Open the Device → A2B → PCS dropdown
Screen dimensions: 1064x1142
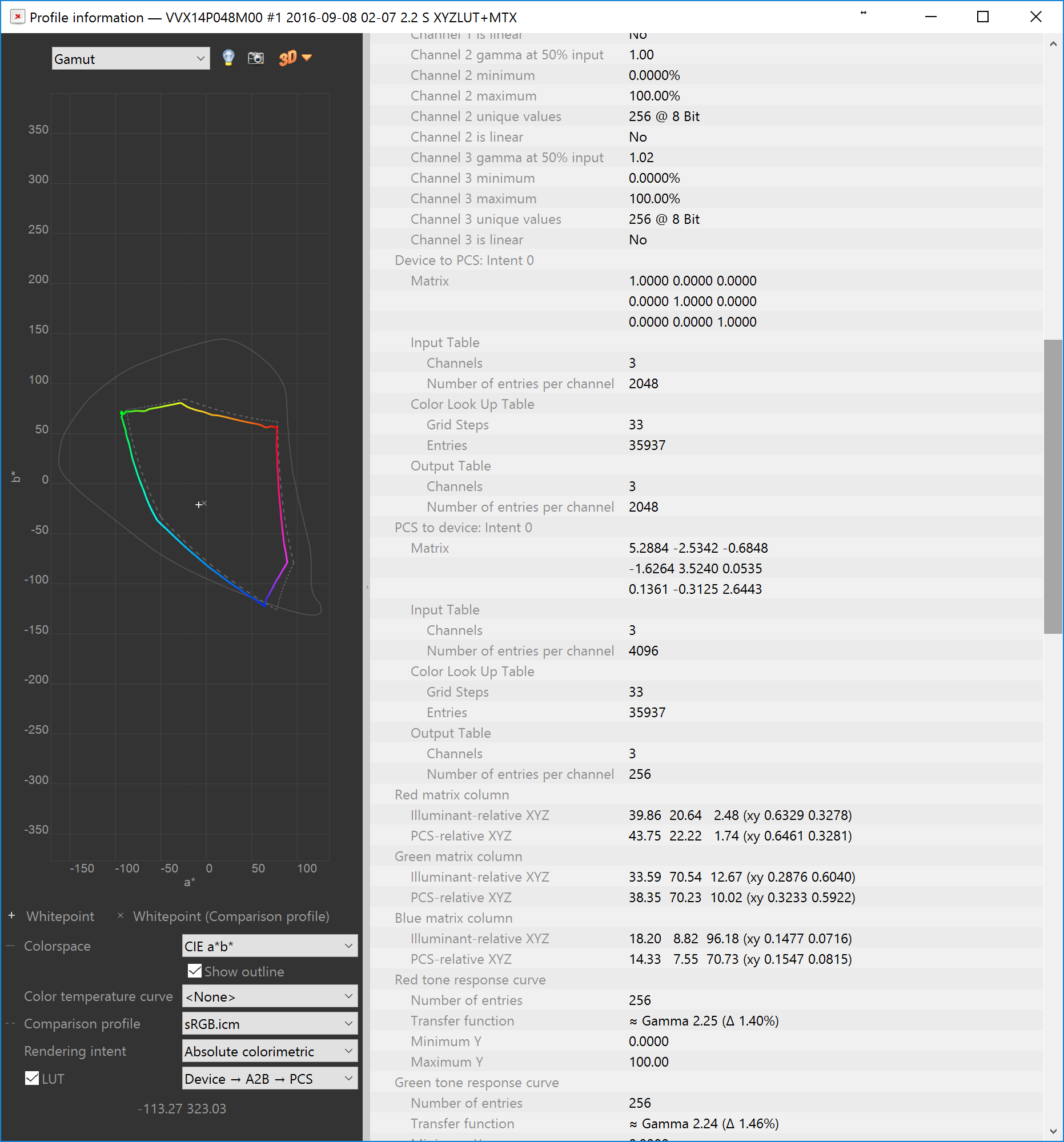click(270, 1079)
